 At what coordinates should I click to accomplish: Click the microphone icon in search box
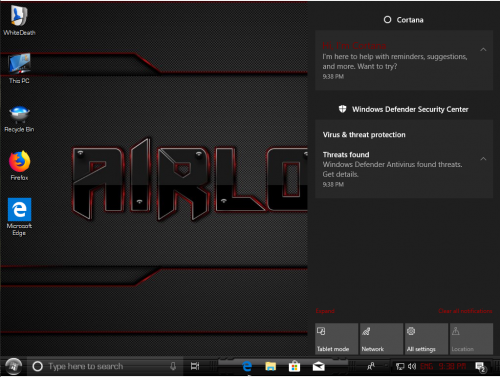pos(173,366)
